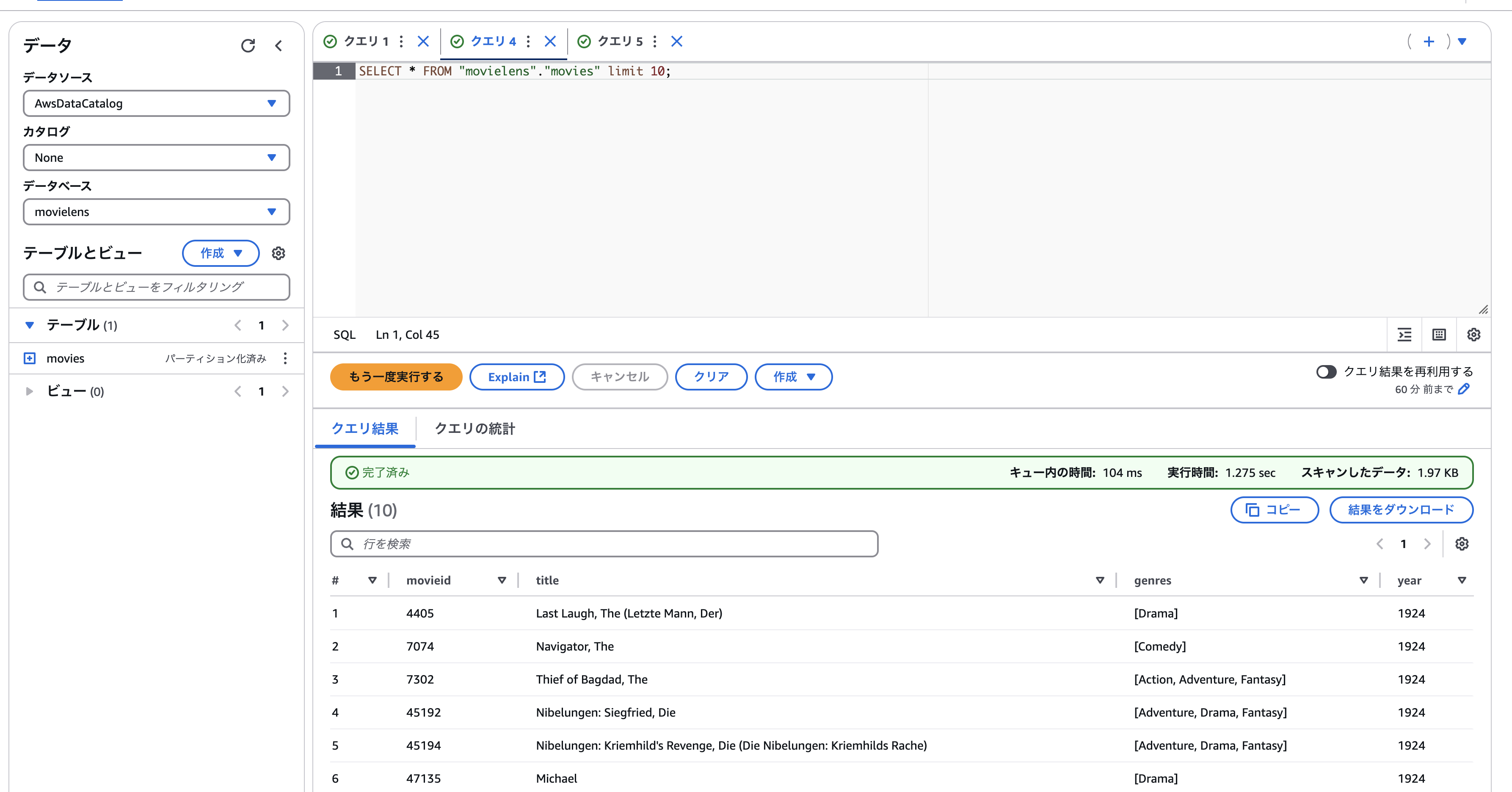This screenshot has width=1512, height=792.
Task: Focus the テーブルとビューをフィルタリング search field
Action: [156, 287]
